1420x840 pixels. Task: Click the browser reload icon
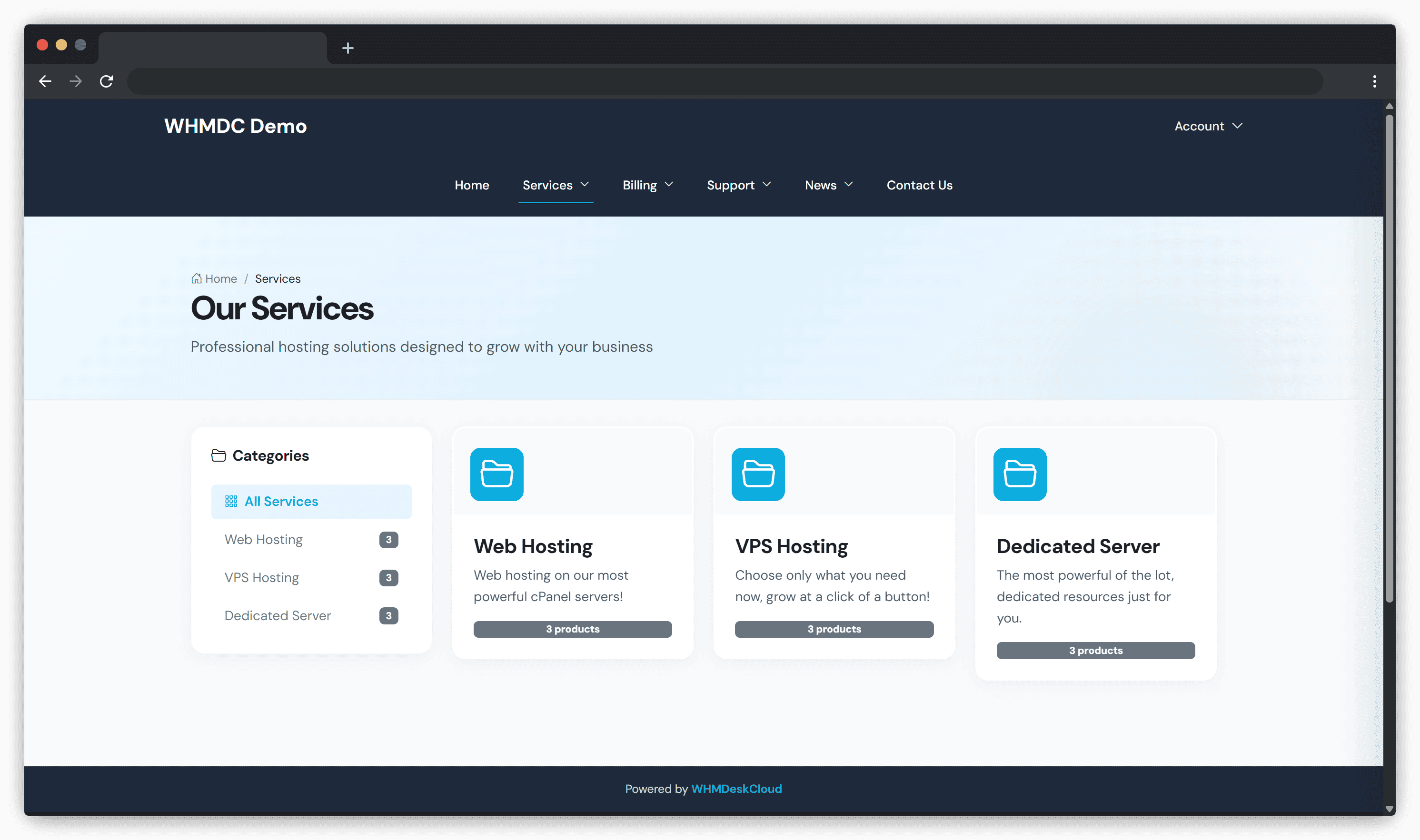point(107,81)
